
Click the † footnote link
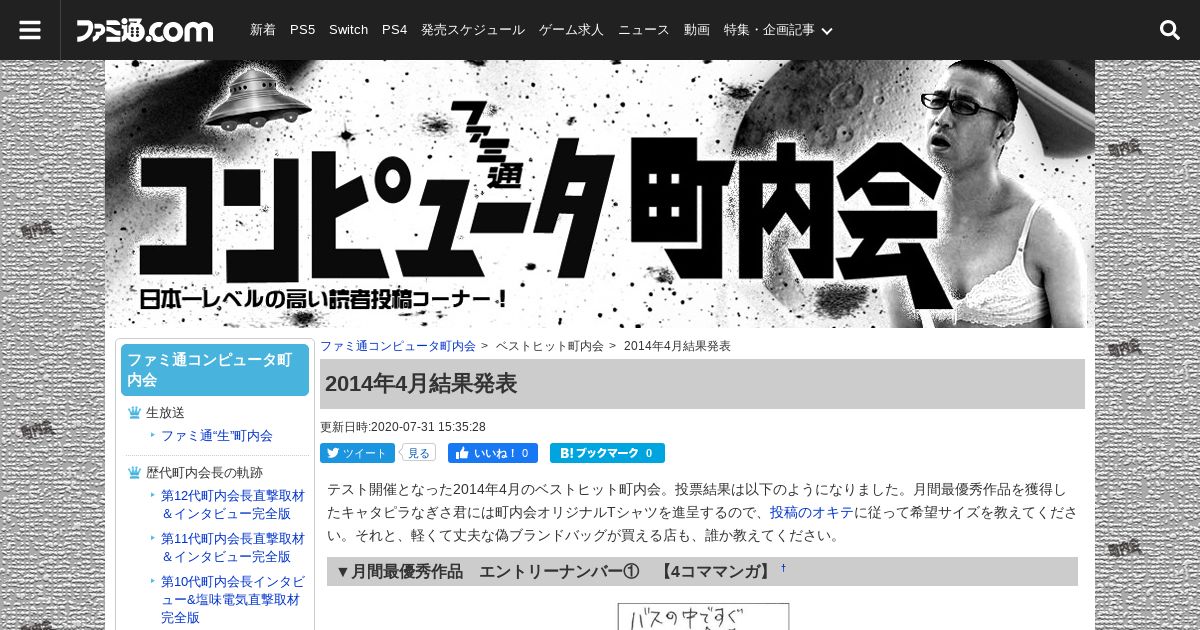pos(783,567)
